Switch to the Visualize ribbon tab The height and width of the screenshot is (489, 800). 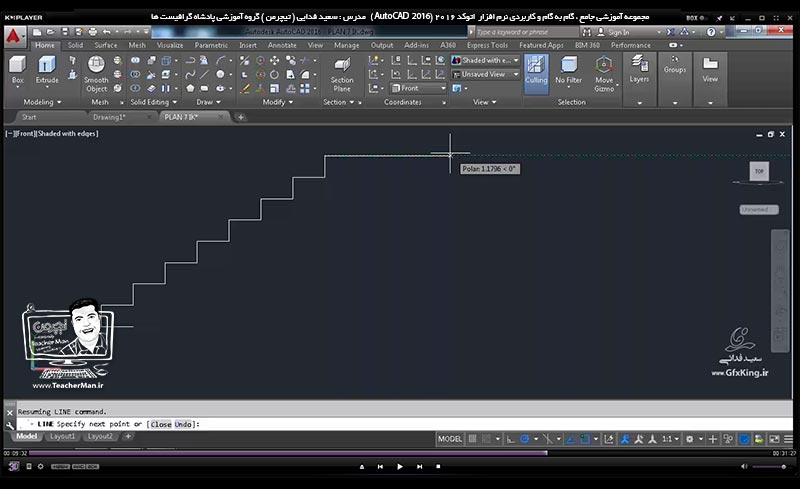[170, 45]
